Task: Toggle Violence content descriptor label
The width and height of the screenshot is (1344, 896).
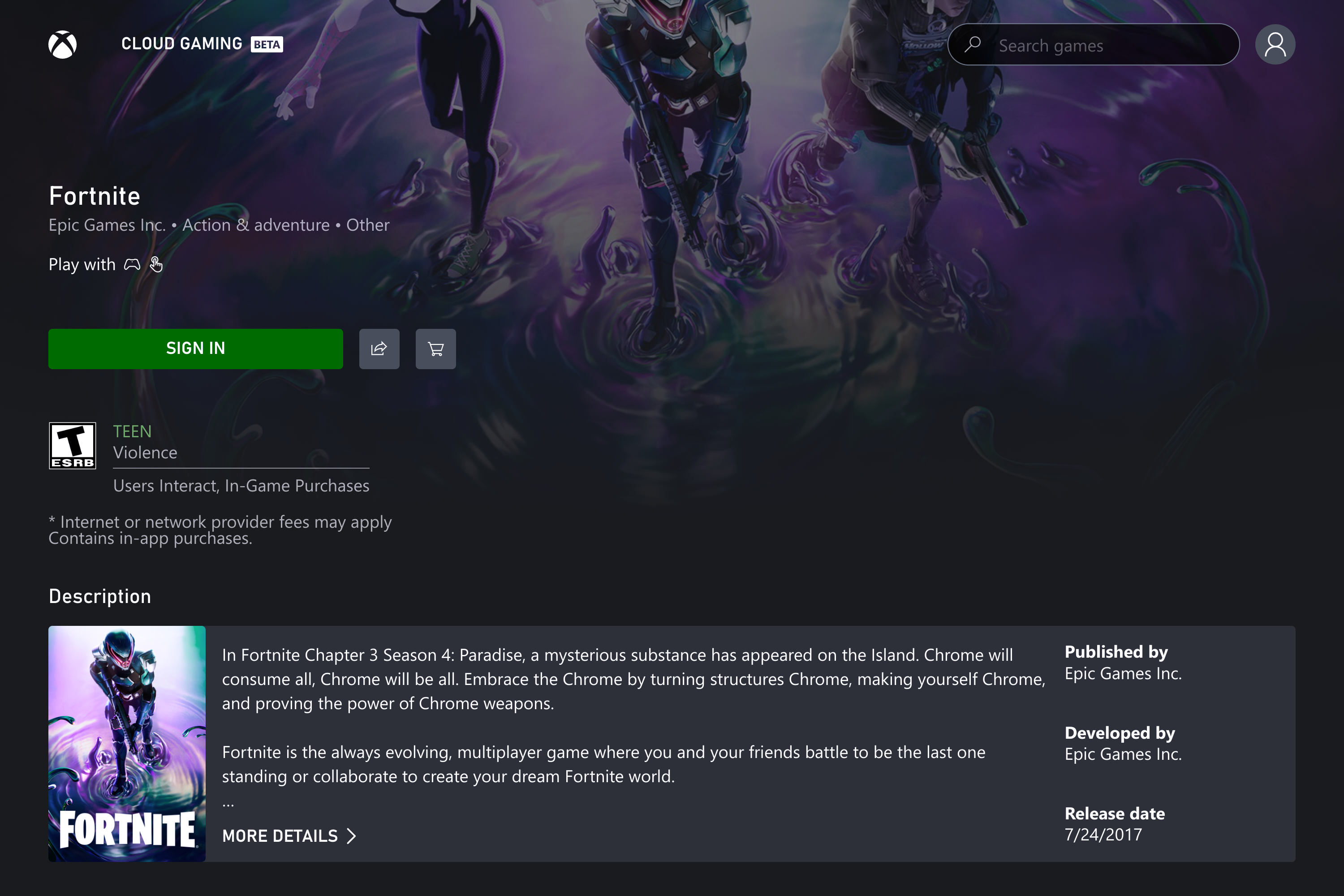Action: [145, 452]
